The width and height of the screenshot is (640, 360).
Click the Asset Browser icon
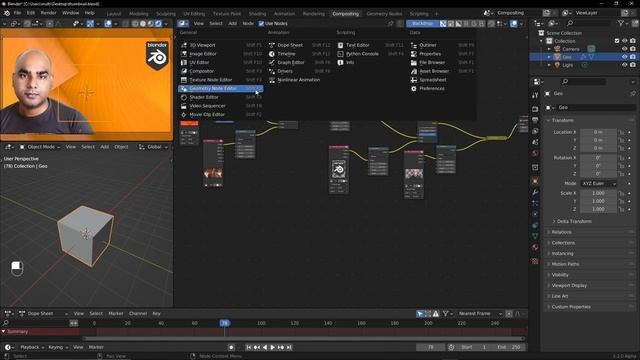(x=413, y=71)
